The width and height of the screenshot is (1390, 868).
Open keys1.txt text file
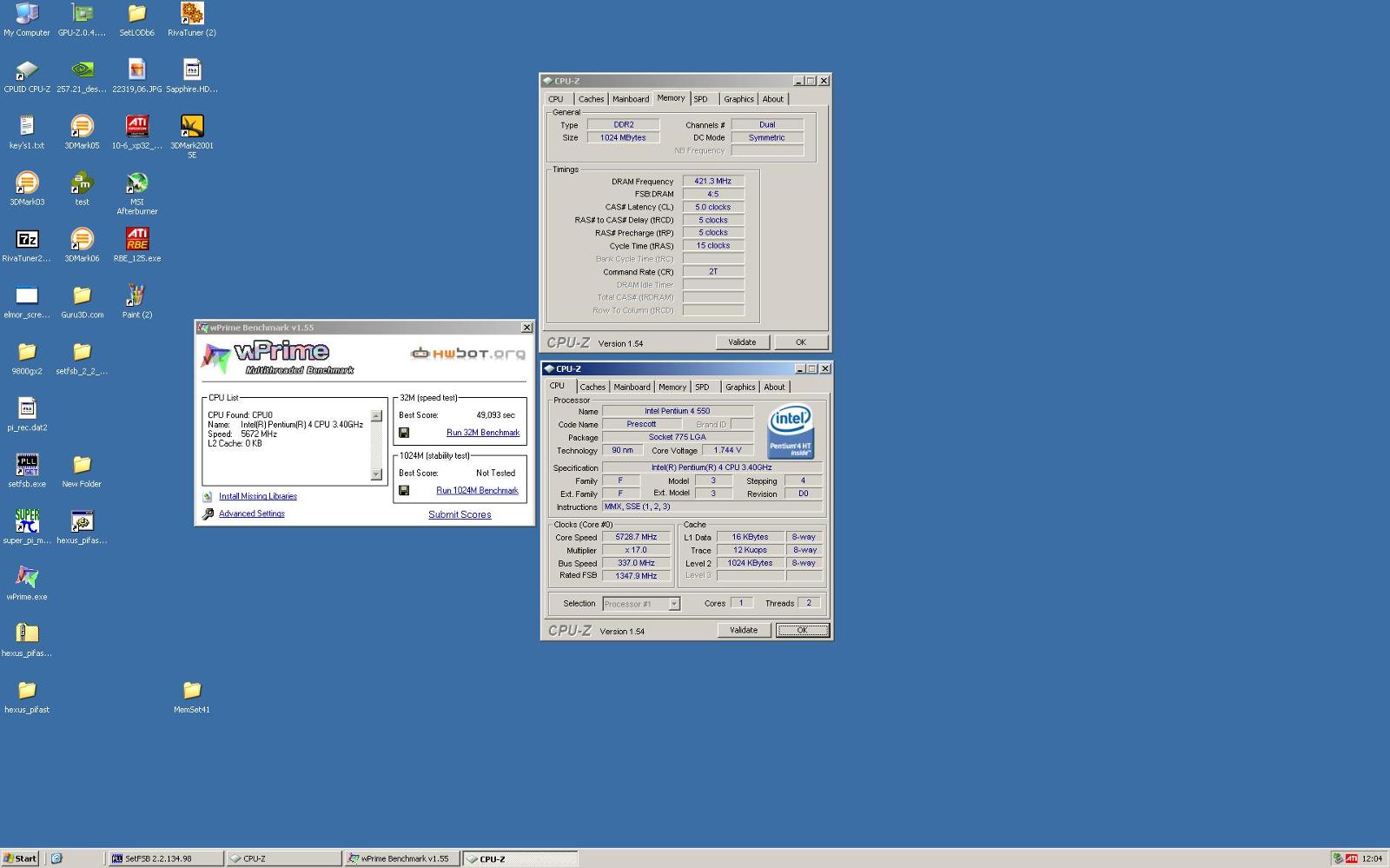[x=27, y=126]
